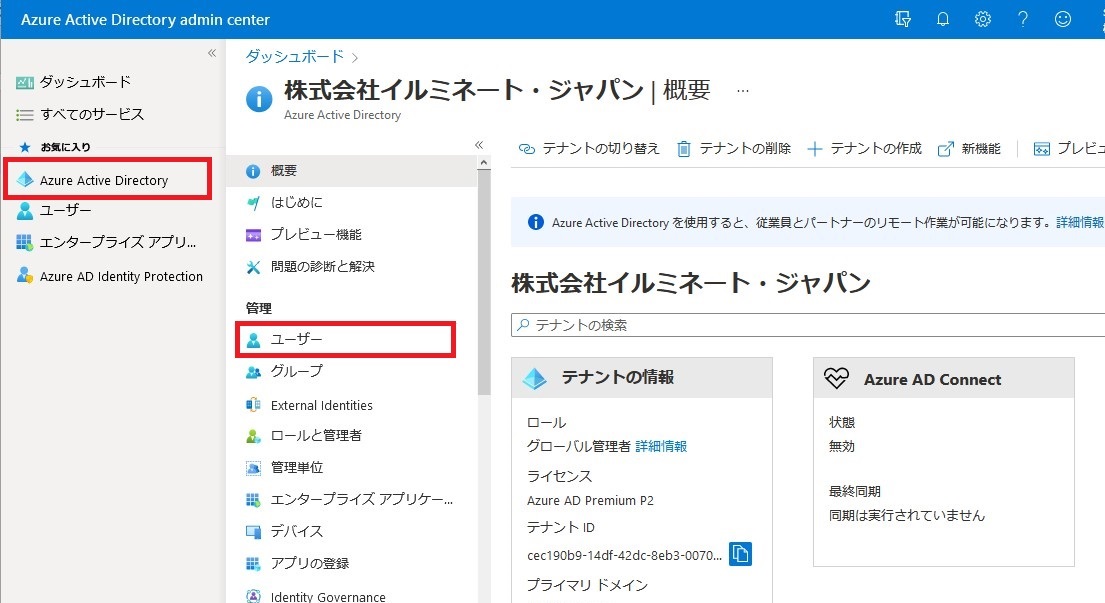
Task: Click the Identity Governance icon
Action: [x=253, y=596]
